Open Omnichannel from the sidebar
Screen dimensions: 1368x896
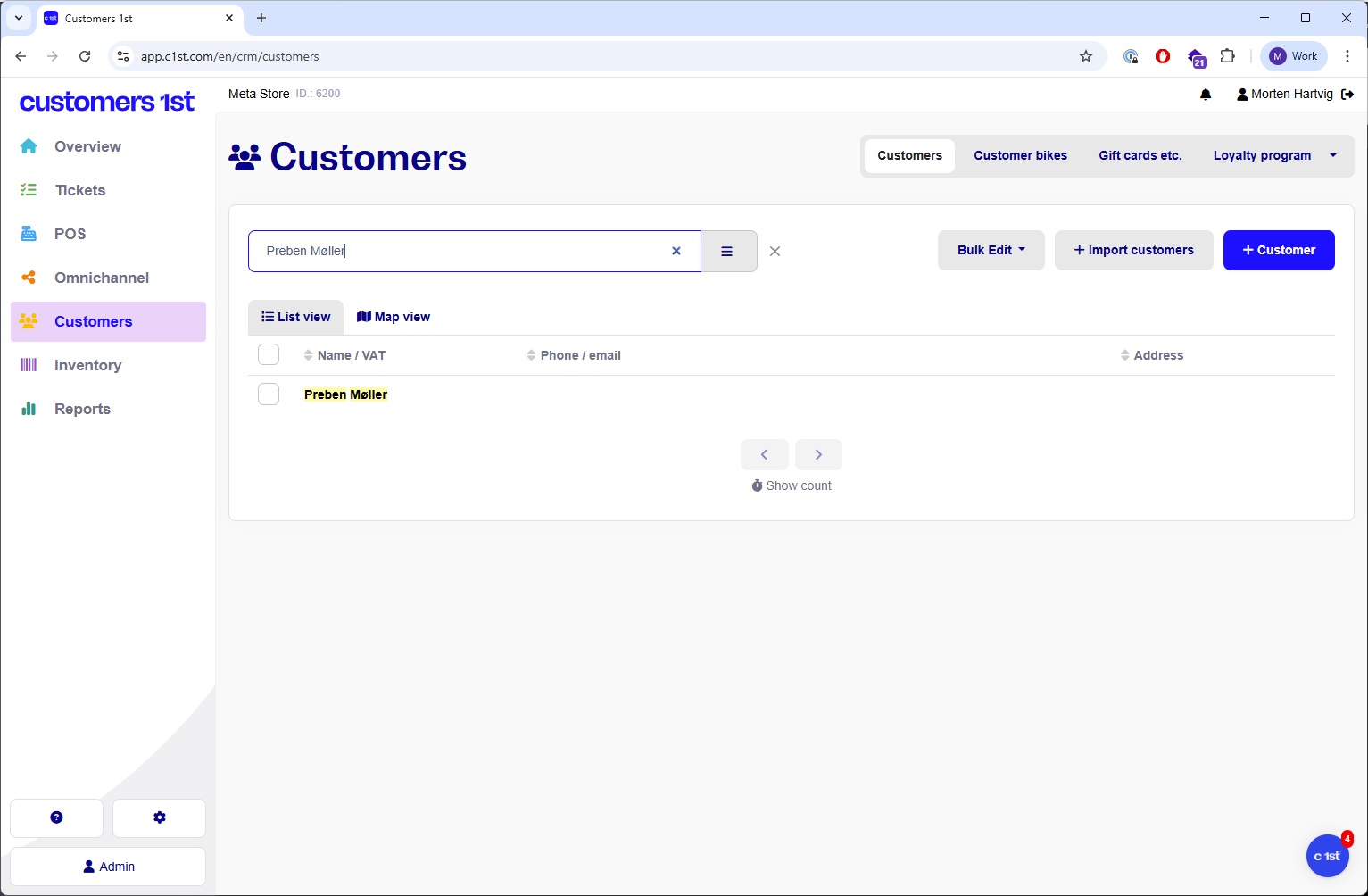tap(108, 278)
